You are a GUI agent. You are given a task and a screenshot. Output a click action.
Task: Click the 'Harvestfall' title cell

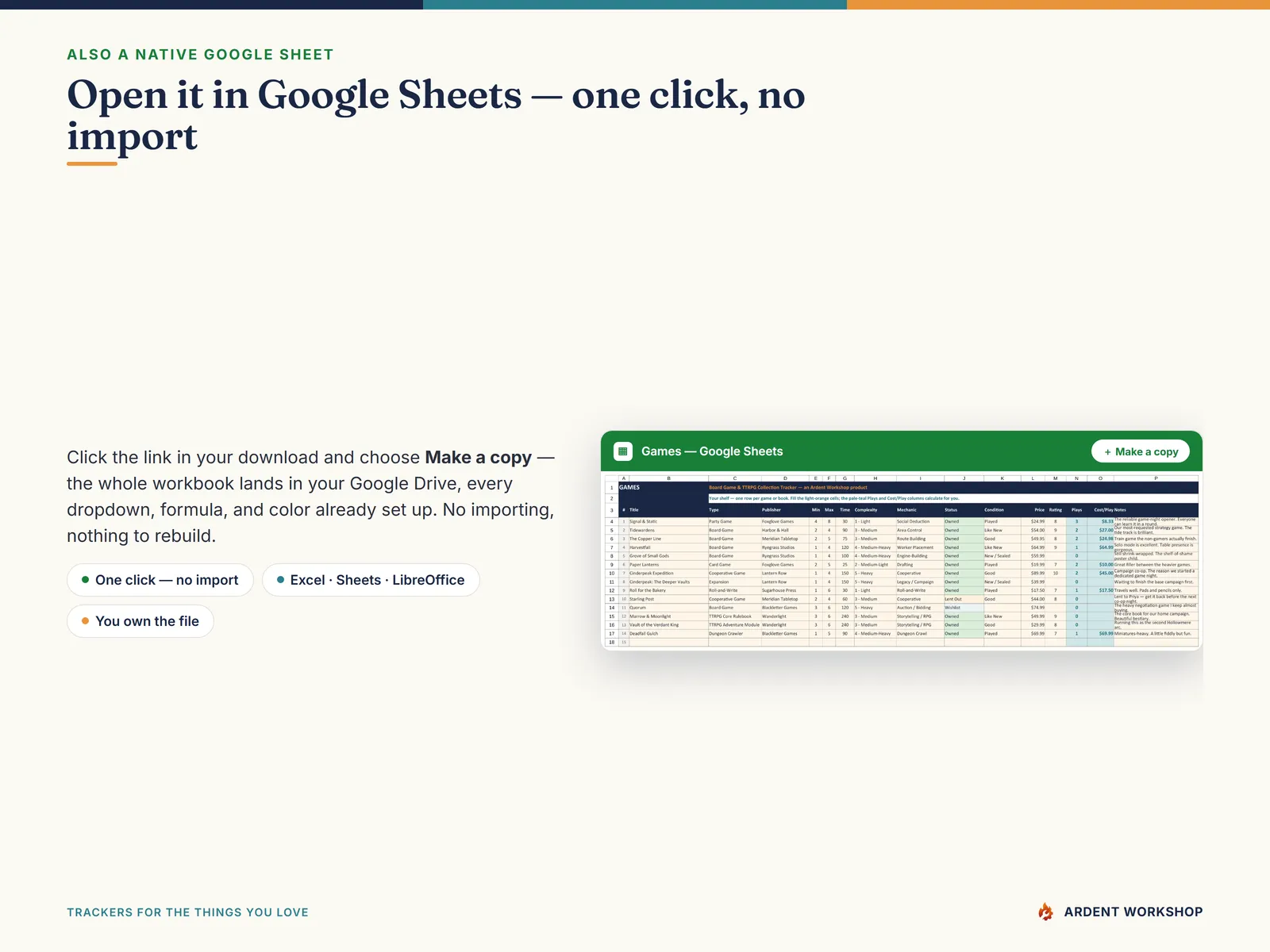click(668, 547)
